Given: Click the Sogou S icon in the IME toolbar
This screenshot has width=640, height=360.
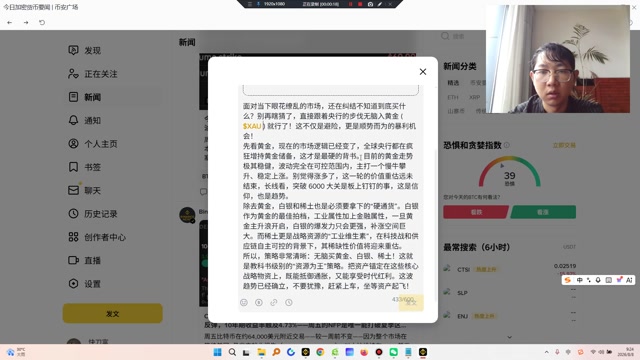Looking at the screenshot, I should [x=567, y=280].
